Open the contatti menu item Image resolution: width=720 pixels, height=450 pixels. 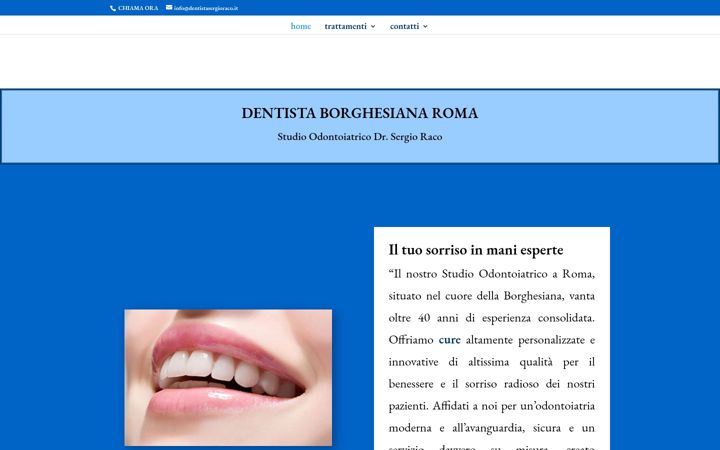click(405, 26)
